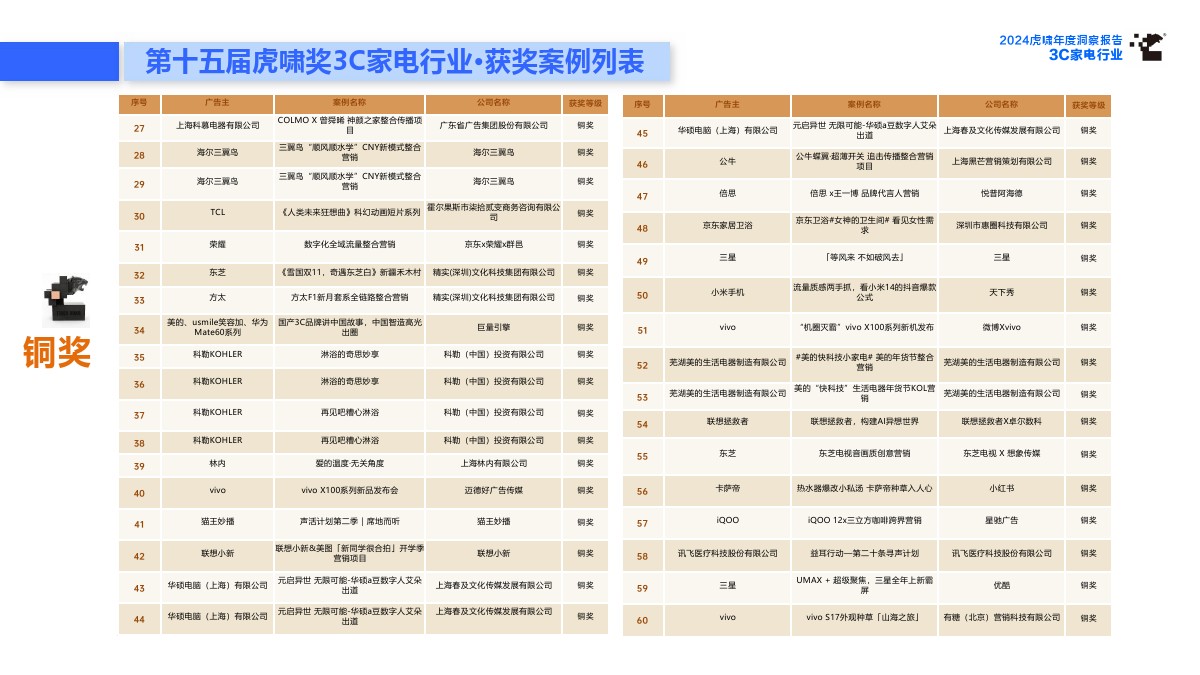
Task: Select company 迈德好广告传媒
Action: [494, 491]
